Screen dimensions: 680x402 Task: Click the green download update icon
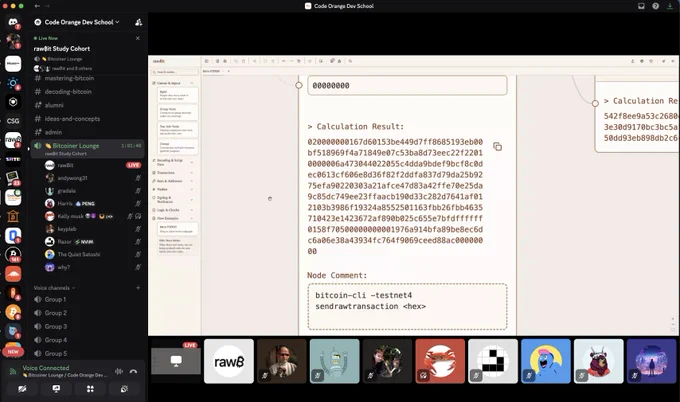click(670, 6)
